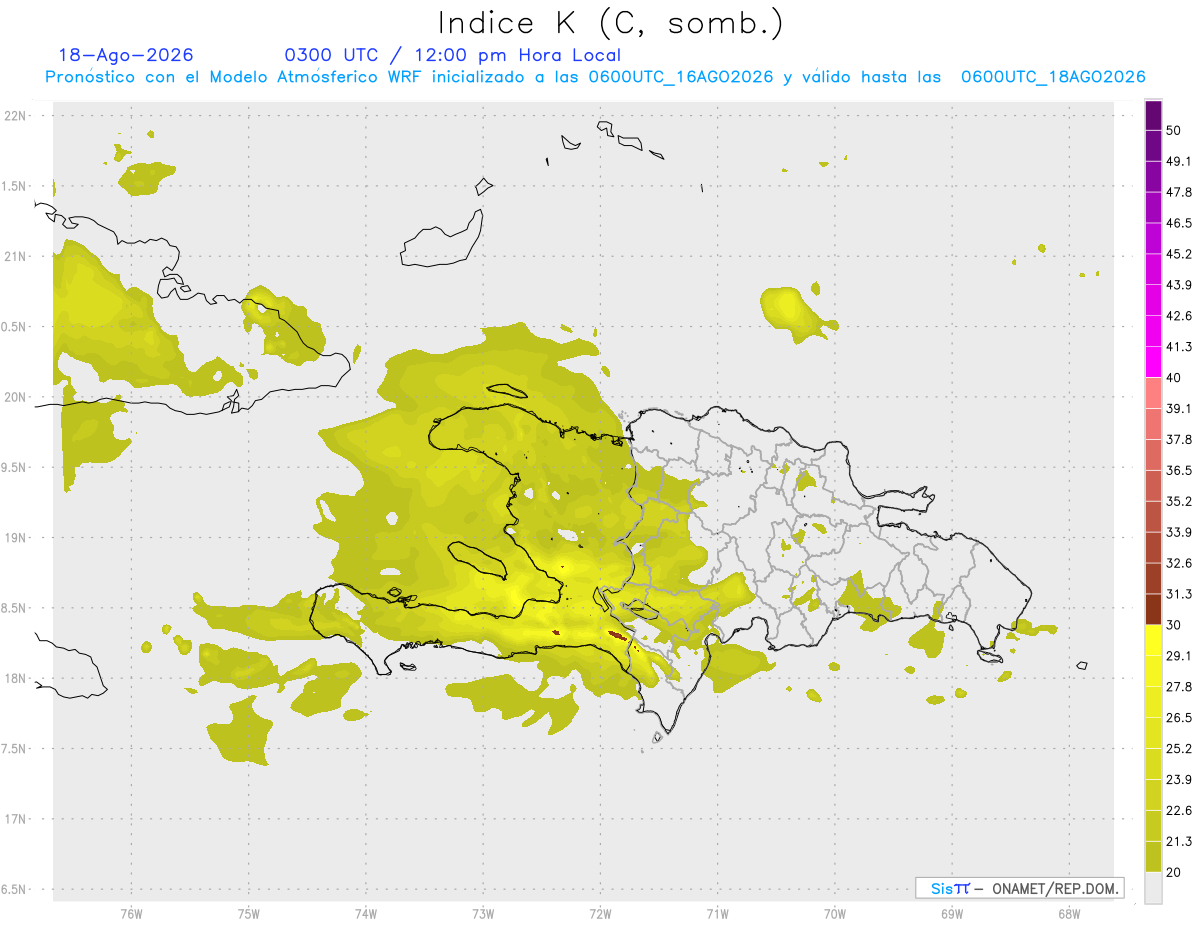Click the "71W" longitude label
Viewport: 1200px width, 927px height.
click(x=717, y=914)
